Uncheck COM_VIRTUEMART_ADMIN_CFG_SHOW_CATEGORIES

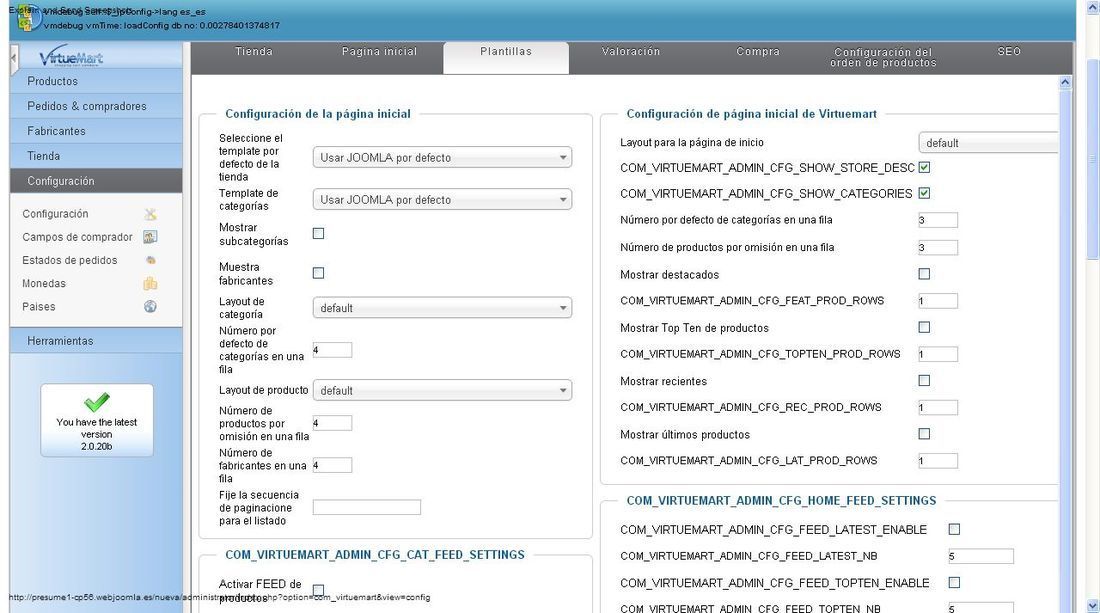[x=925, y=194]
